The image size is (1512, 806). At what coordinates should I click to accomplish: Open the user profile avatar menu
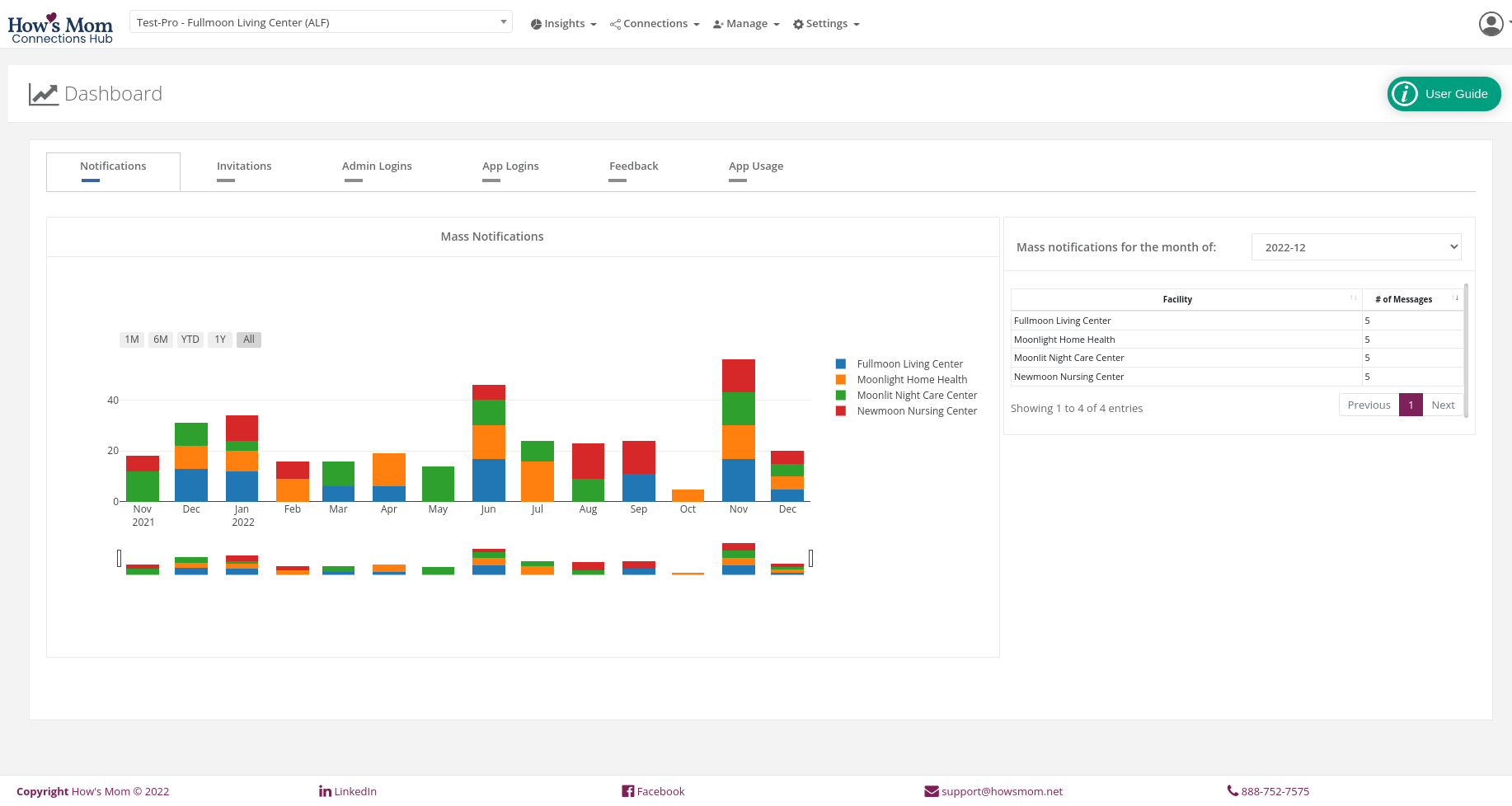pos(1491,24)
